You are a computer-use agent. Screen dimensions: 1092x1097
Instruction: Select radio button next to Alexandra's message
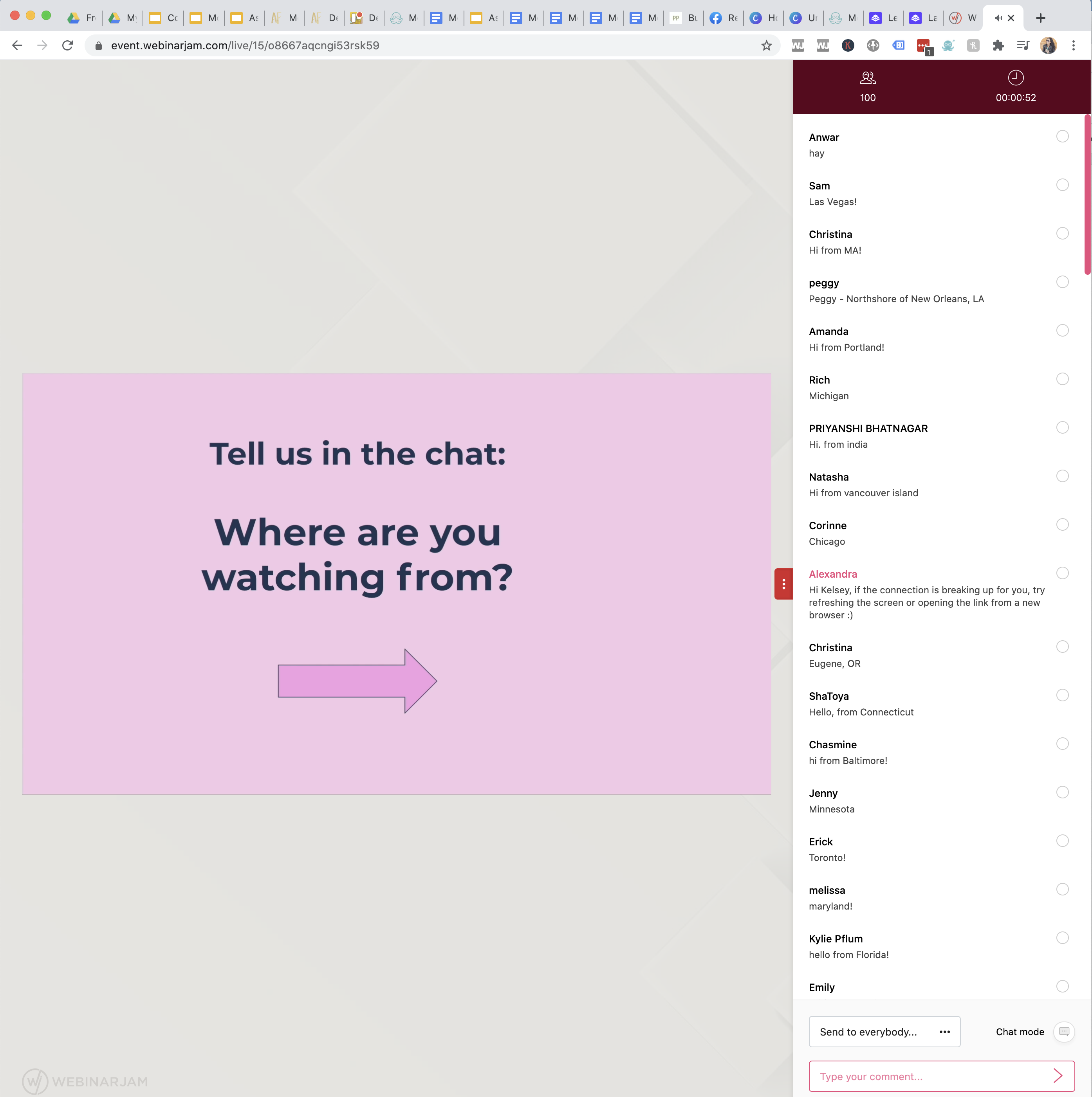point(1062,573)
